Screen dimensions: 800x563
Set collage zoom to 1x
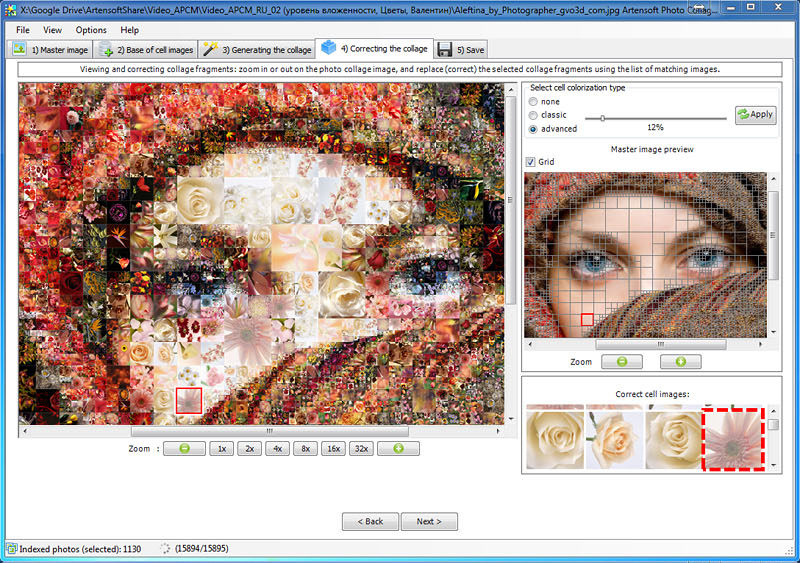(x=222, y=449)
